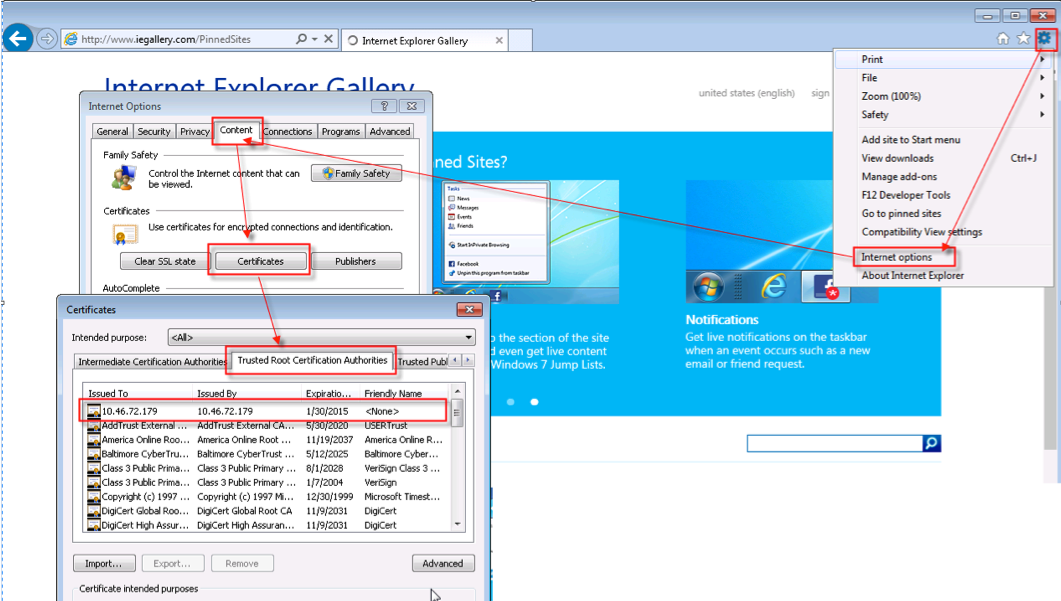Screen dimensions: 1061x601
Task: Click the browser Forward arrow button
Action: click(47, 39)
